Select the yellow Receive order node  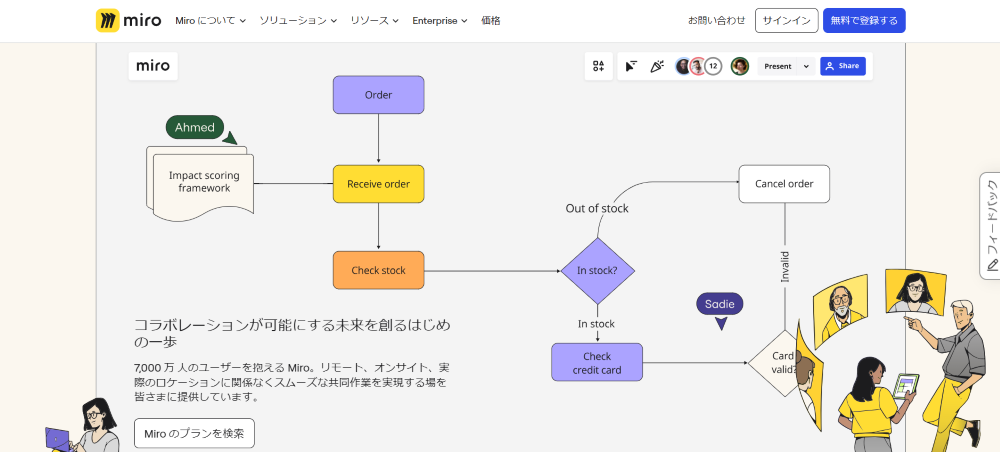point(378,184)
